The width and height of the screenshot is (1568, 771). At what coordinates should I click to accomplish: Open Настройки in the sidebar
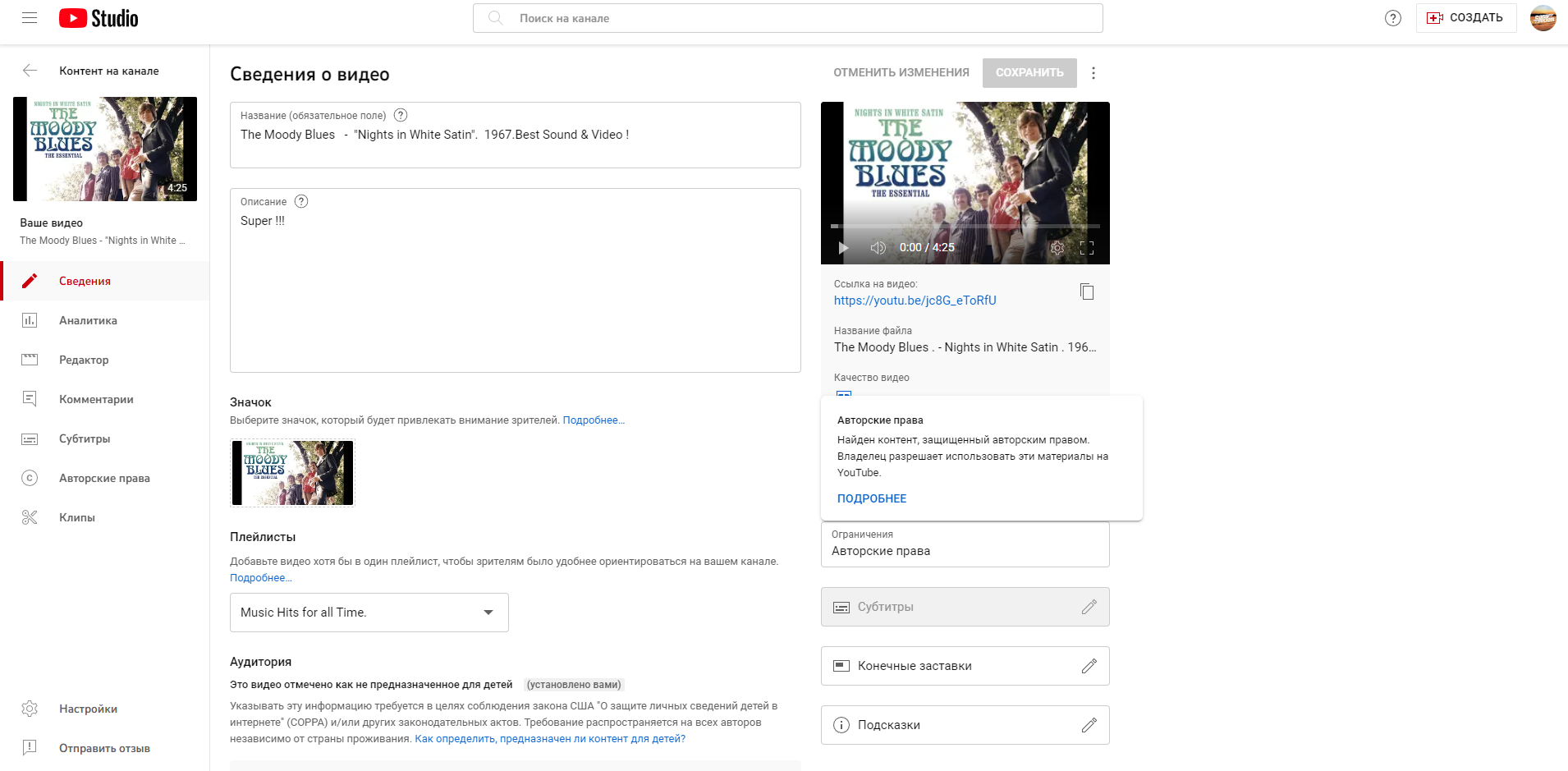coord(105,709)
